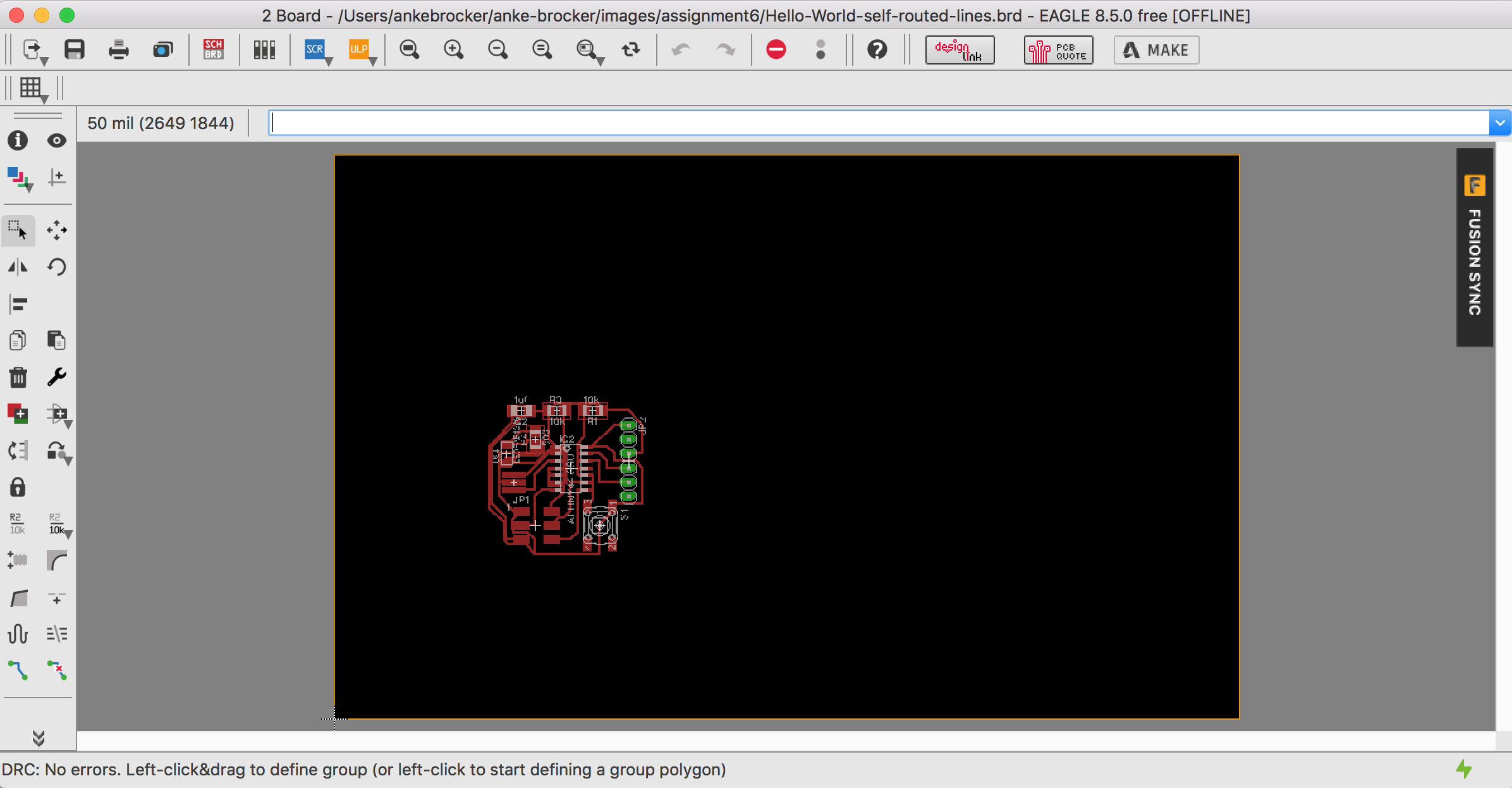Open the design block library icon
Viewport: 1512px width, 788px height.
pos(264,49)
